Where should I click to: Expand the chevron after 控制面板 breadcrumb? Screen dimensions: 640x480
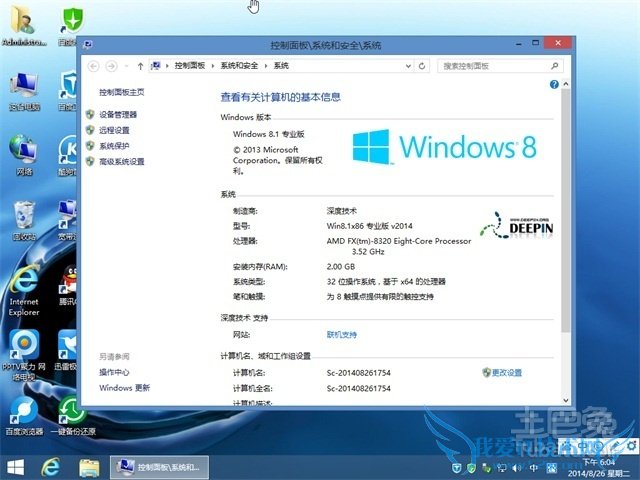click(213, 66)
